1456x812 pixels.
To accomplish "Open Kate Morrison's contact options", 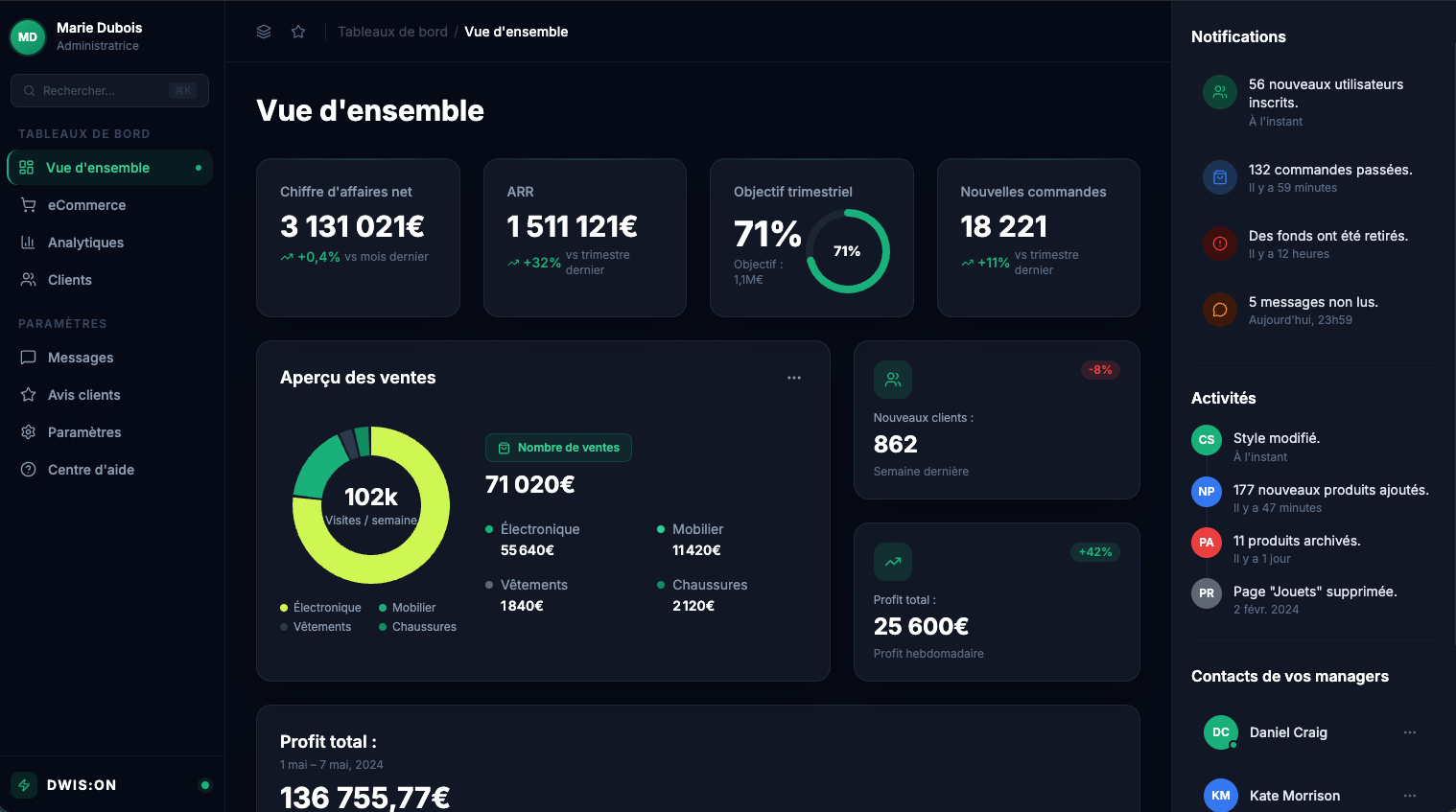I will [x=1409, y=795].
